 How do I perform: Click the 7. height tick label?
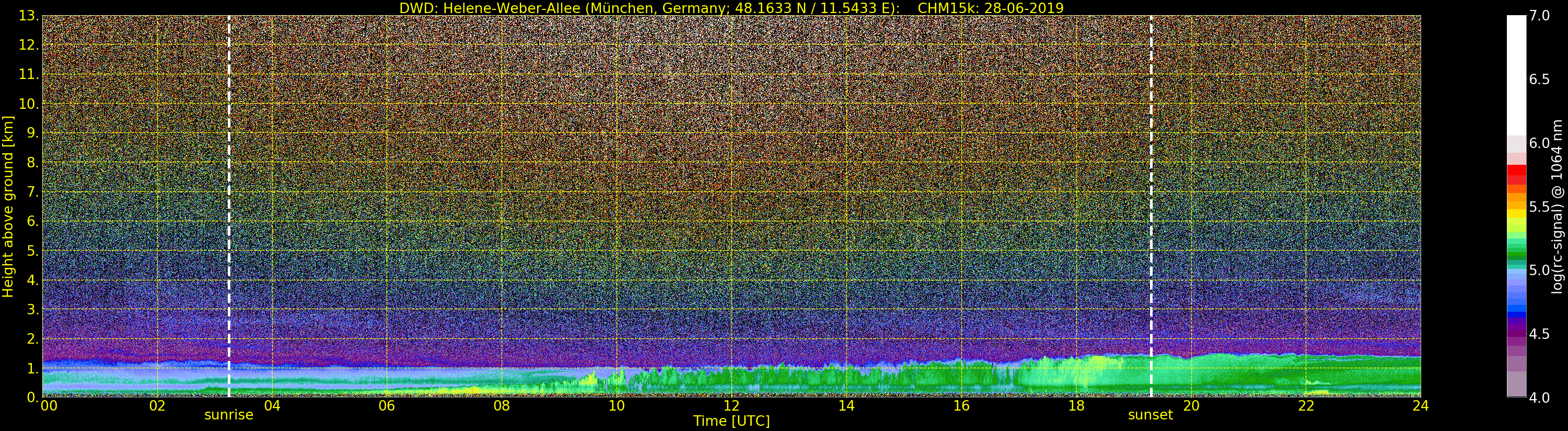click(x=33, y=192)
